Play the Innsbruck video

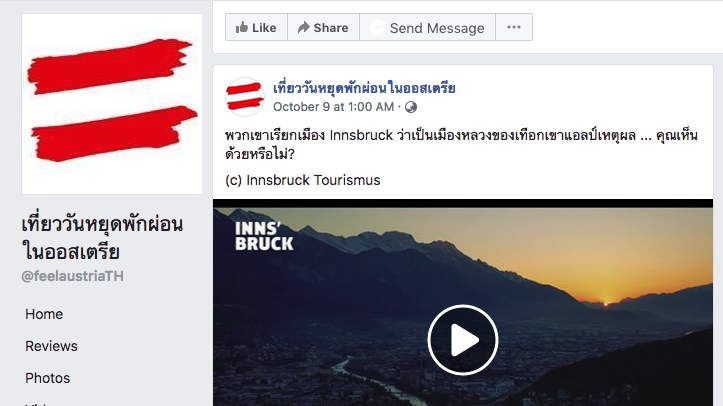pos(462,340)
